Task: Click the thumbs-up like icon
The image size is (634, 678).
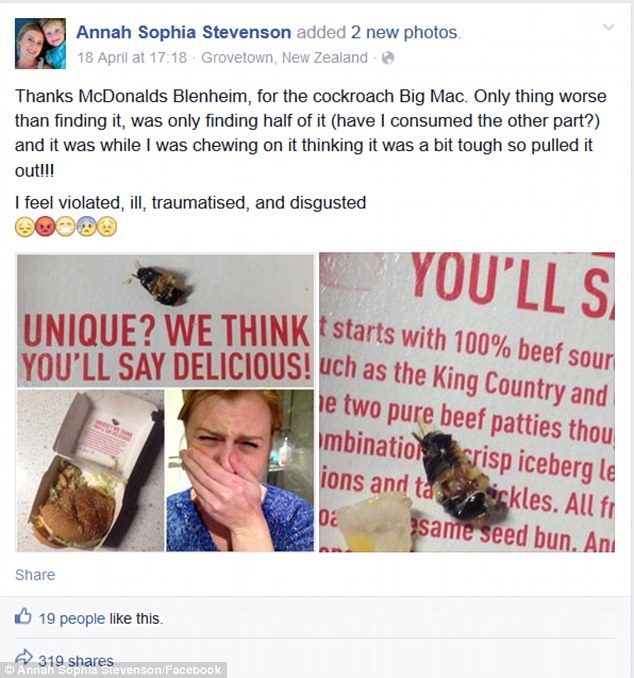Action: tap(23, 618)
